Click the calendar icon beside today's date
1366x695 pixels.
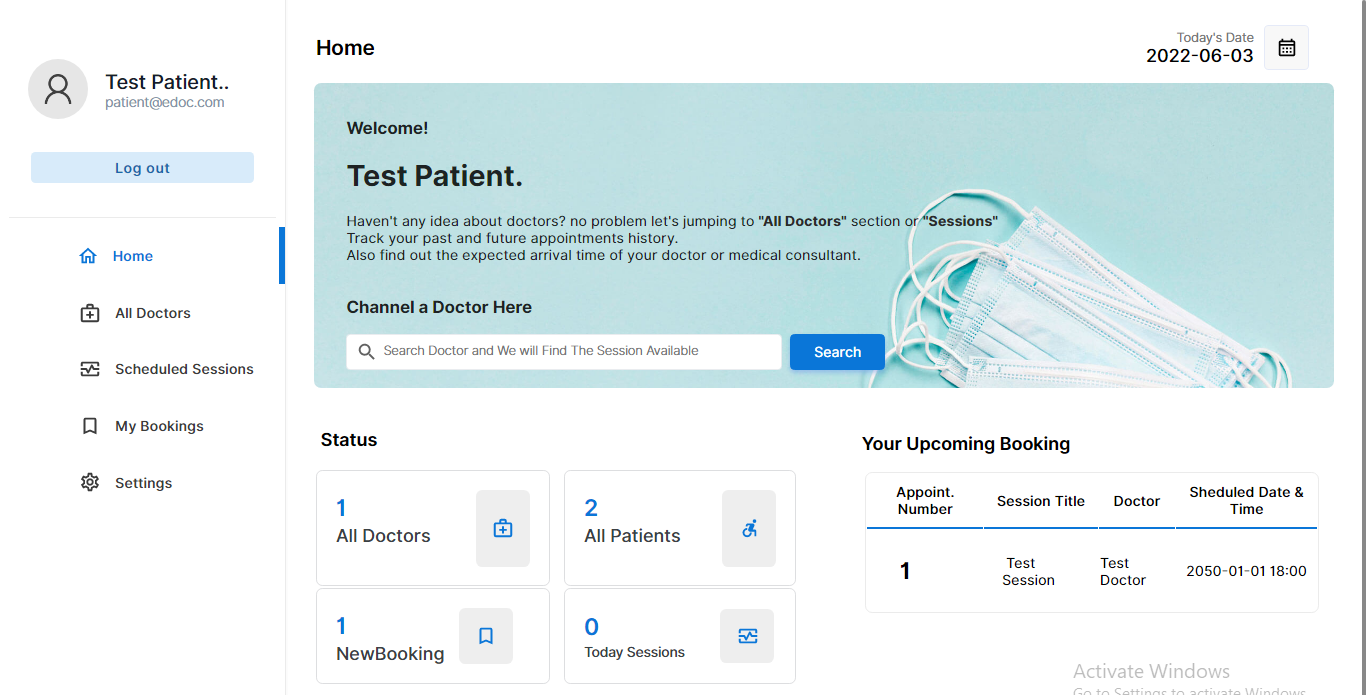coord(1286,48)
